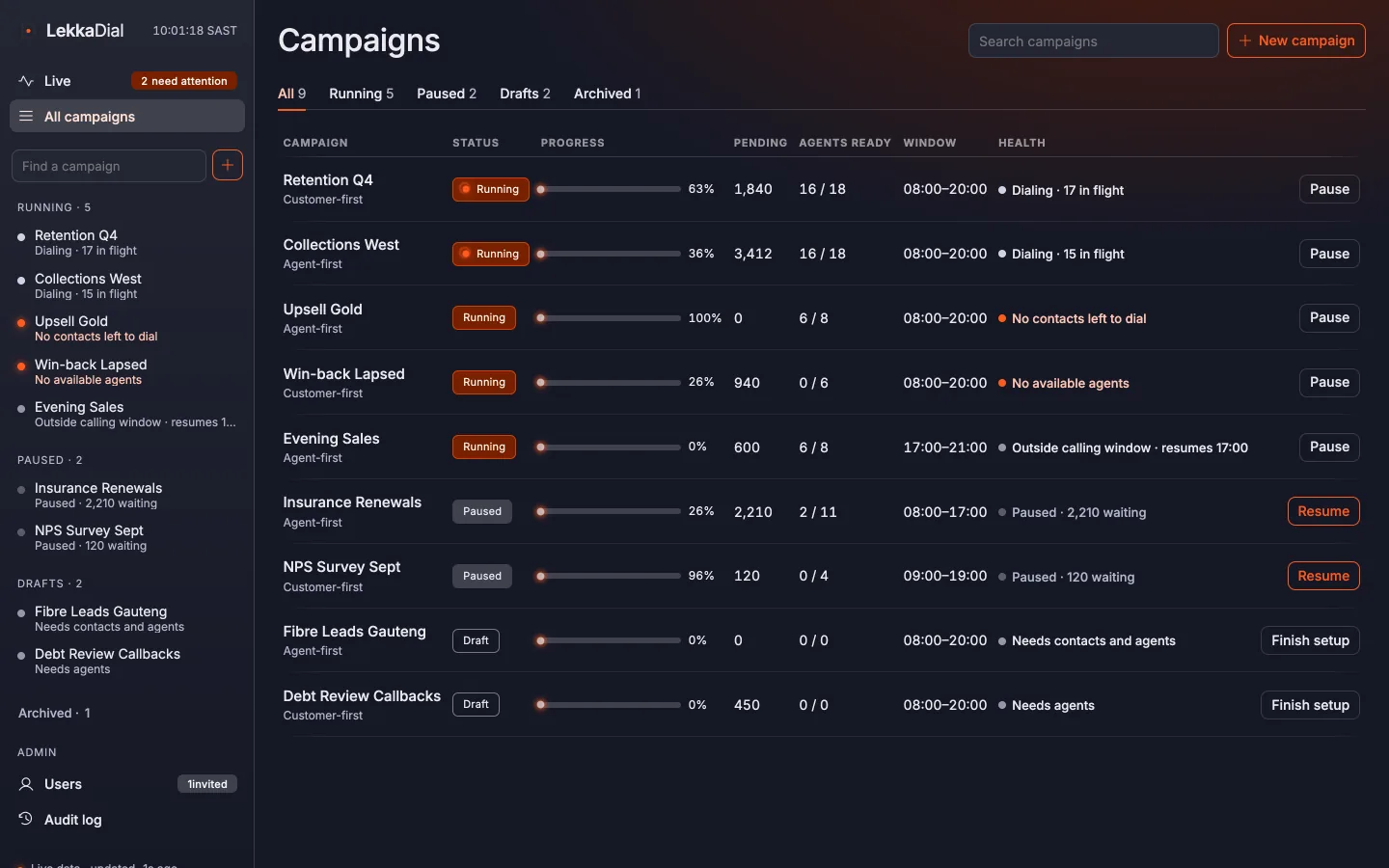Finish setup for Debt Review Callbacks
Viewport: 1389px width, 868px height.
coord(1310,705)
